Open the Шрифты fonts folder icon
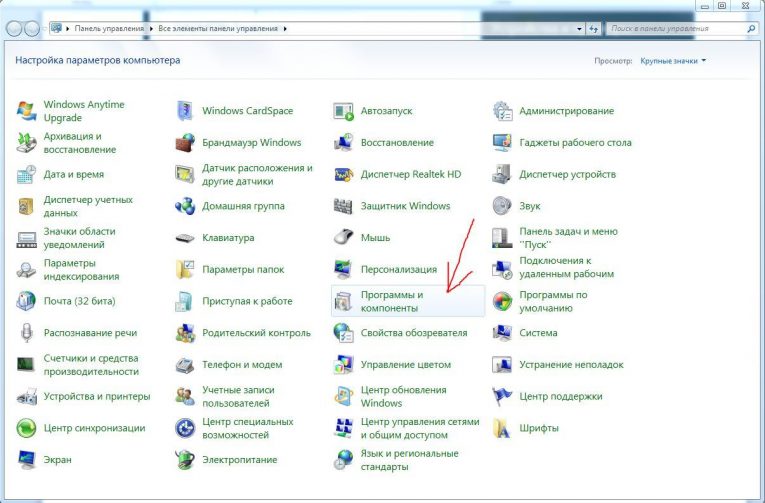Screen dimensions: 765x503 pyautogui.click(x=502, y=428)
